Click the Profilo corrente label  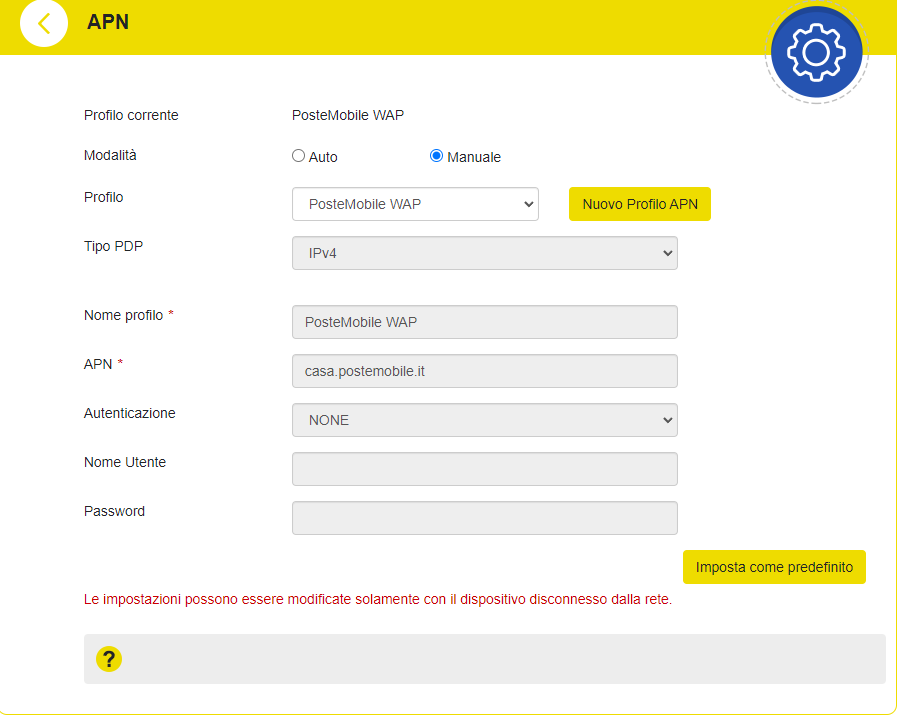click(x=131, y=115)
